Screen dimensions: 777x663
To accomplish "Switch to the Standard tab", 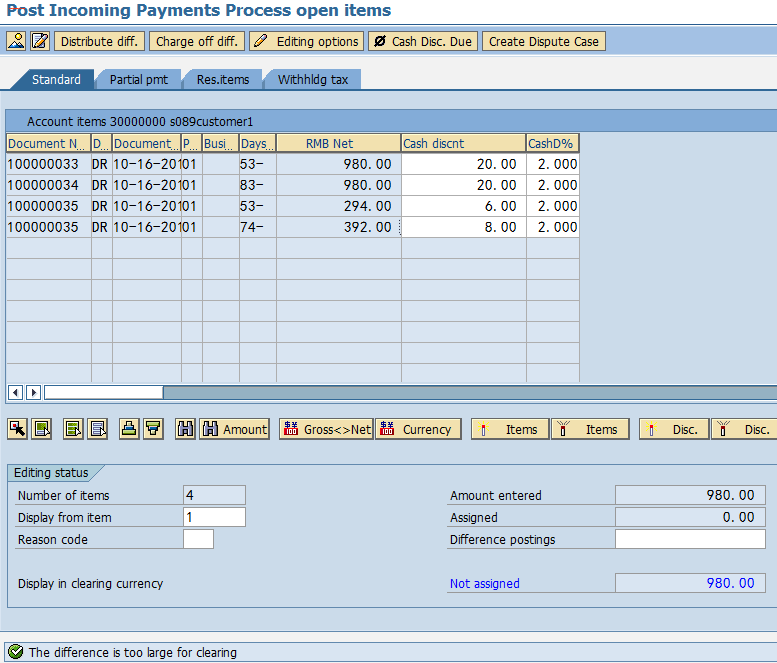I will 56,79.
